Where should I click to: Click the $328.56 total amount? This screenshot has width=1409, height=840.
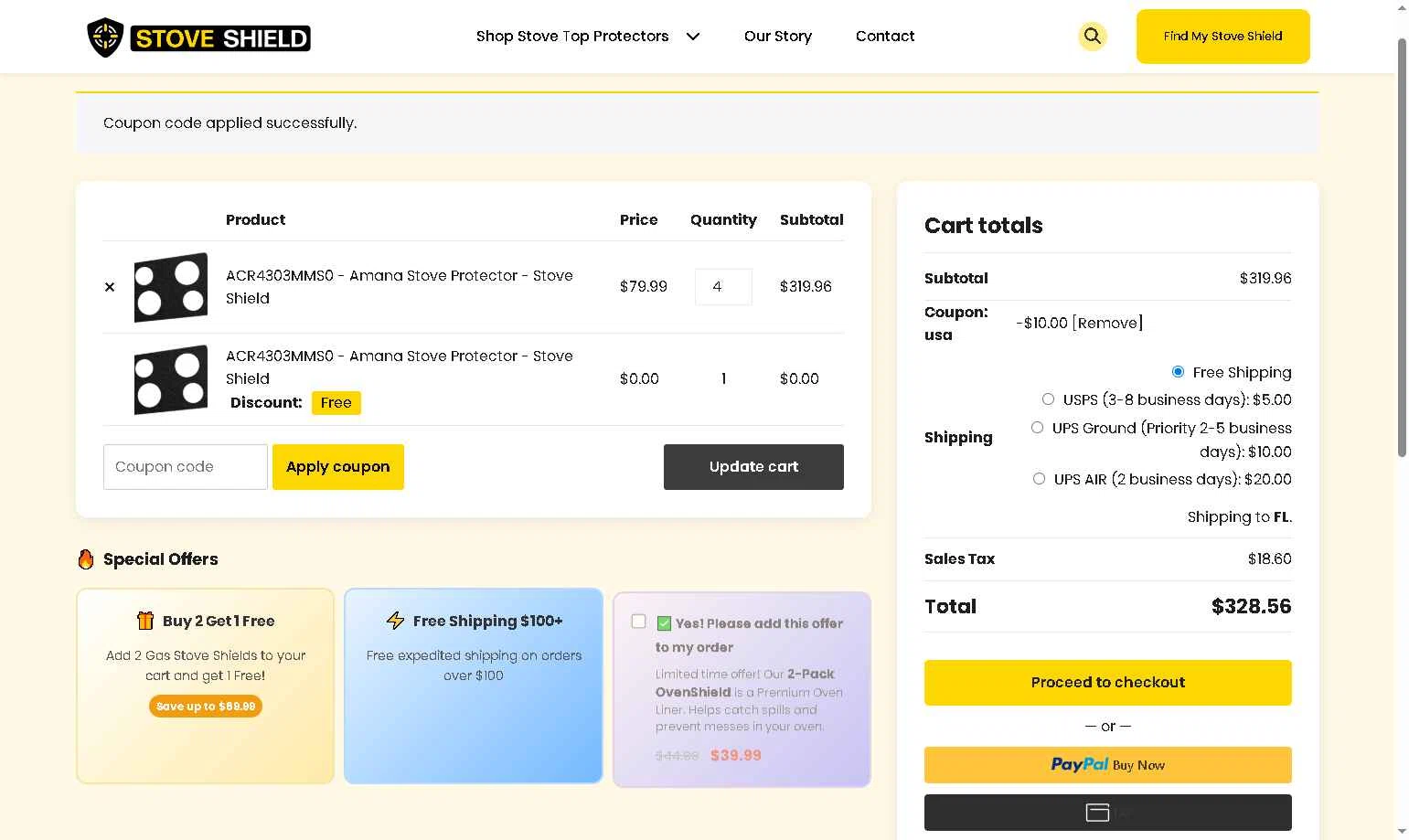[x=1251, y=607]
